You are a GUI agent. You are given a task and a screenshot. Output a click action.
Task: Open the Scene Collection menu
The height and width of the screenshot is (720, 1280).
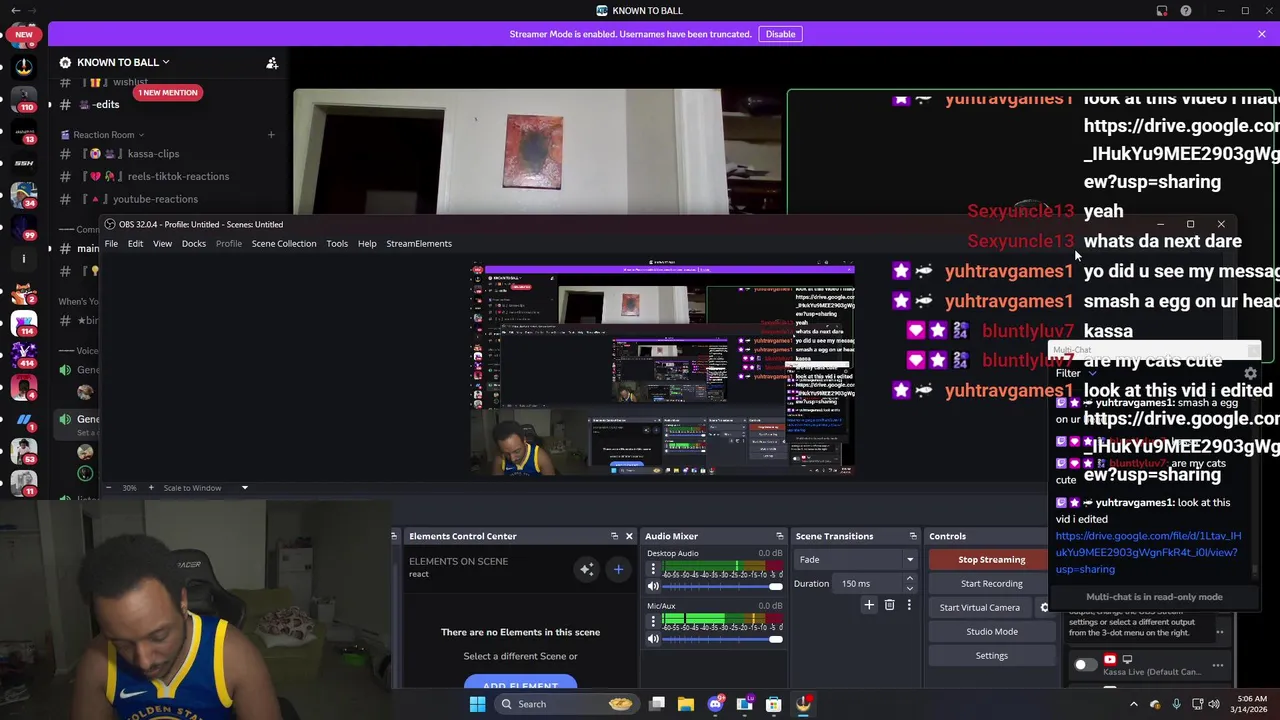point(284,243)
